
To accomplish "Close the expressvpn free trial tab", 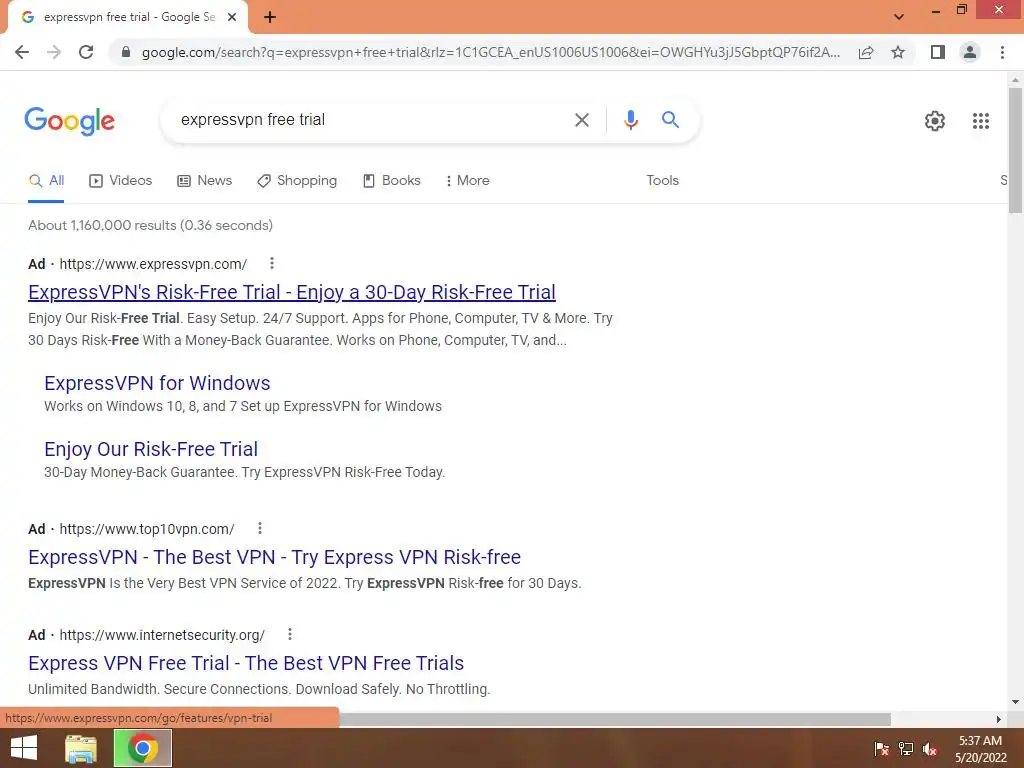I will [232, 18].
